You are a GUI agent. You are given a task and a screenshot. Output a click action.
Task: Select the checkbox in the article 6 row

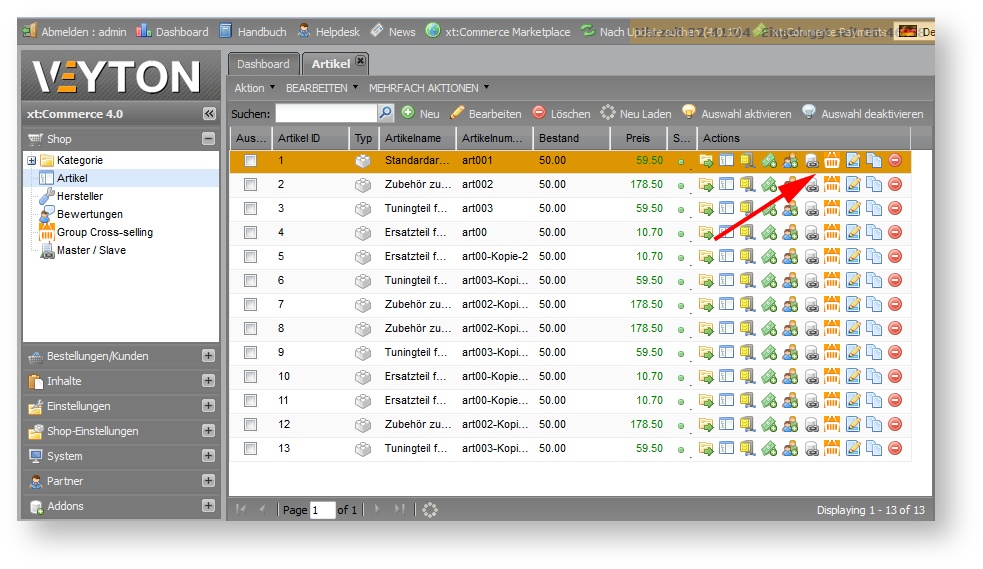[251, 280]
